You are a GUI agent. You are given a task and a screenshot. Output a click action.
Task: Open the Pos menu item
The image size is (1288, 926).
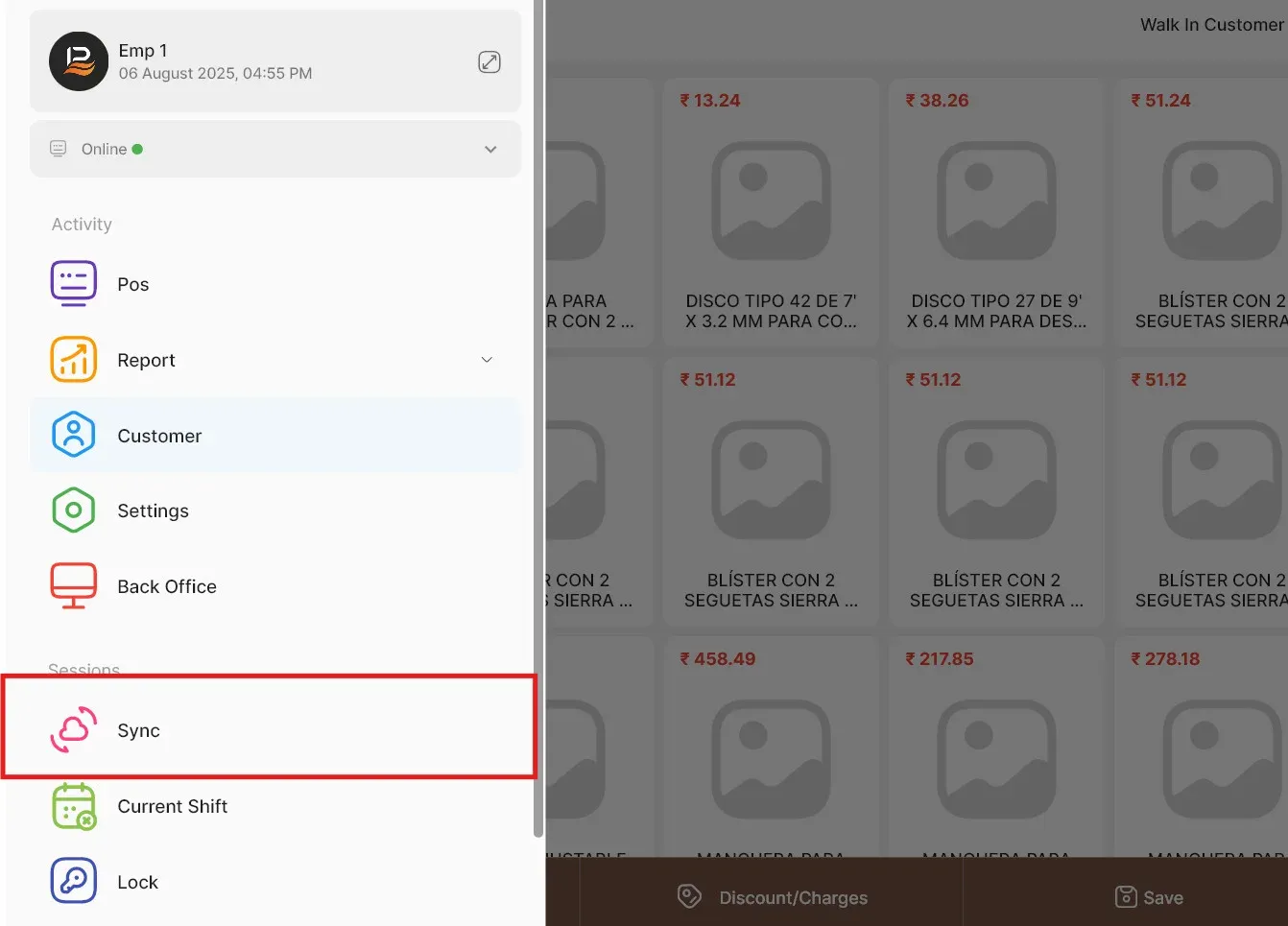(x=275, y=284)
